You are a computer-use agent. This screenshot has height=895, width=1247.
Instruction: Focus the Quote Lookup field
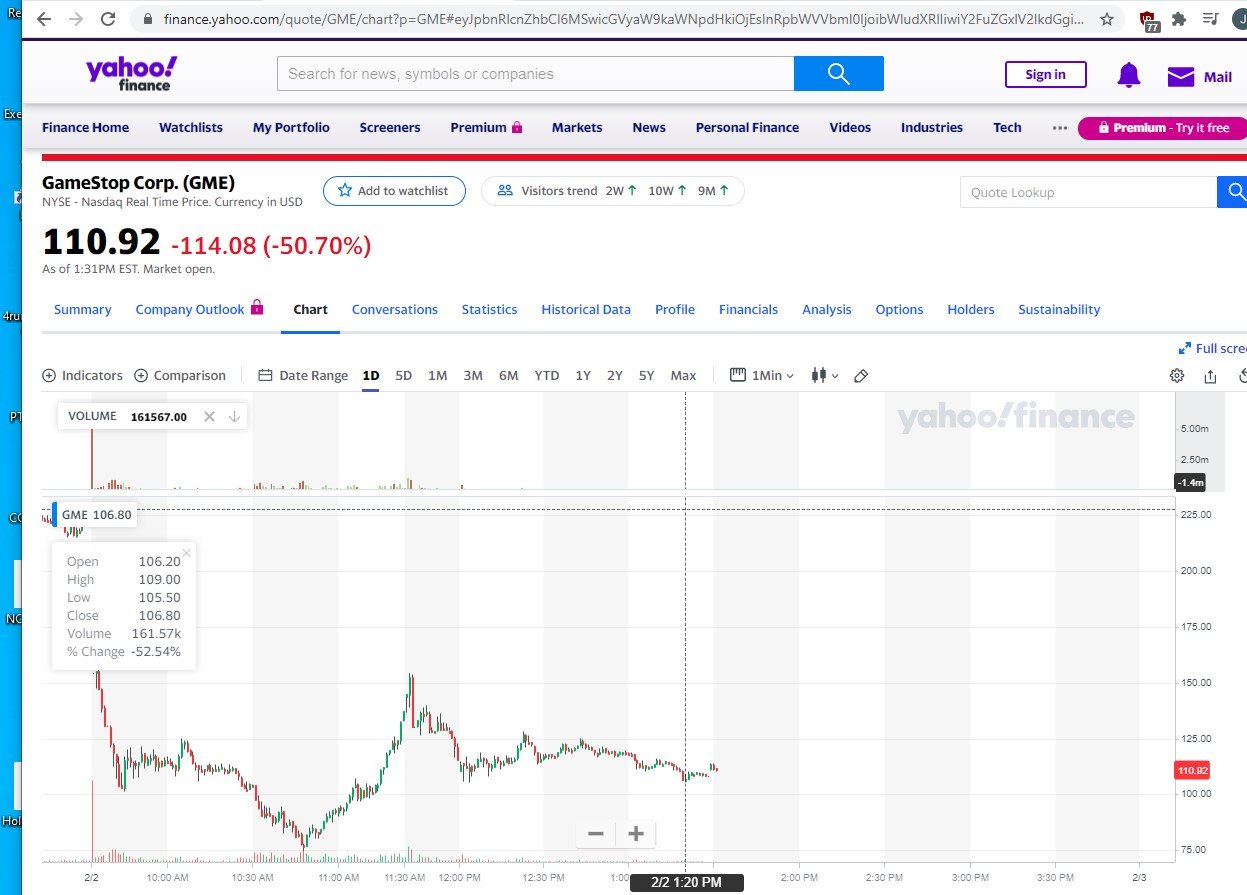pyautogui.click(x=1088, y=192)
